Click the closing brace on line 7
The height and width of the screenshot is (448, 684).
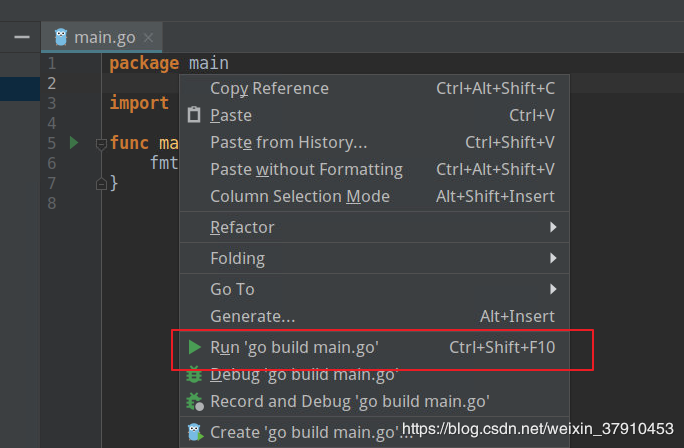pyautogui.click(x=114, y=183)
